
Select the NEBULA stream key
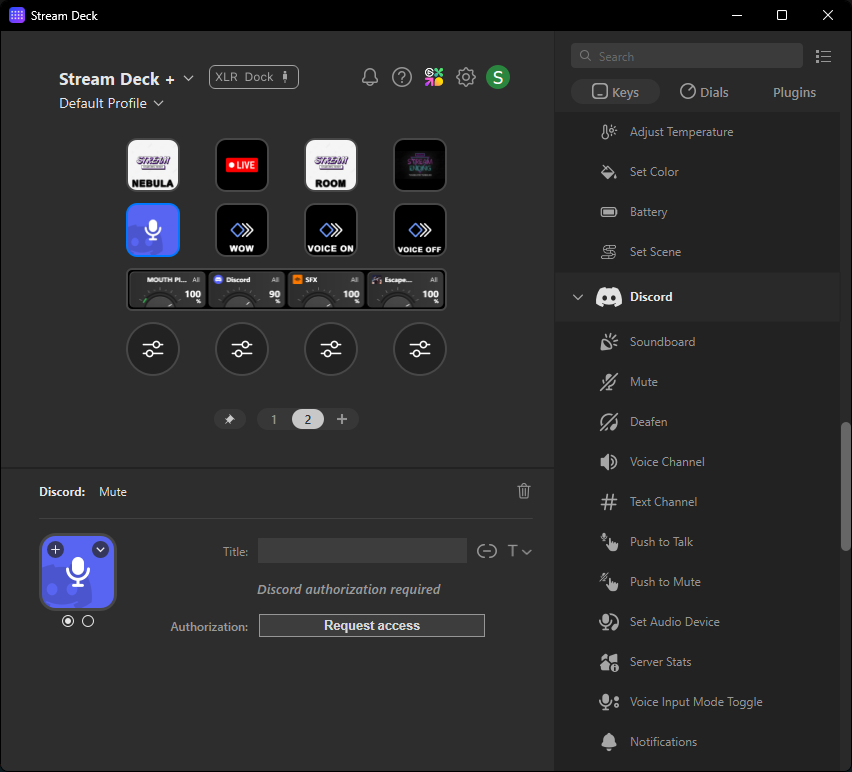153,165
